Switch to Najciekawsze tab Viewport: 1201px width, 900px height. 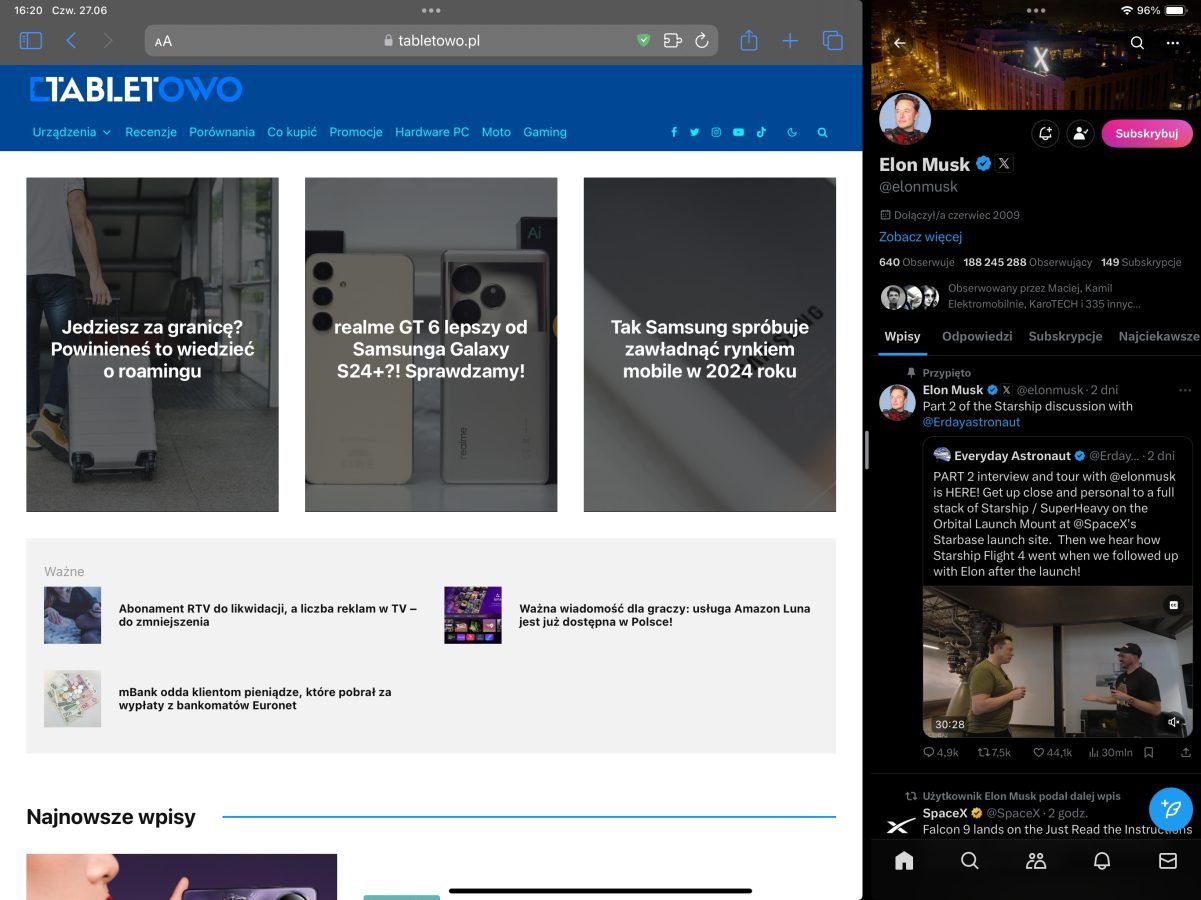click(1159, 337)
